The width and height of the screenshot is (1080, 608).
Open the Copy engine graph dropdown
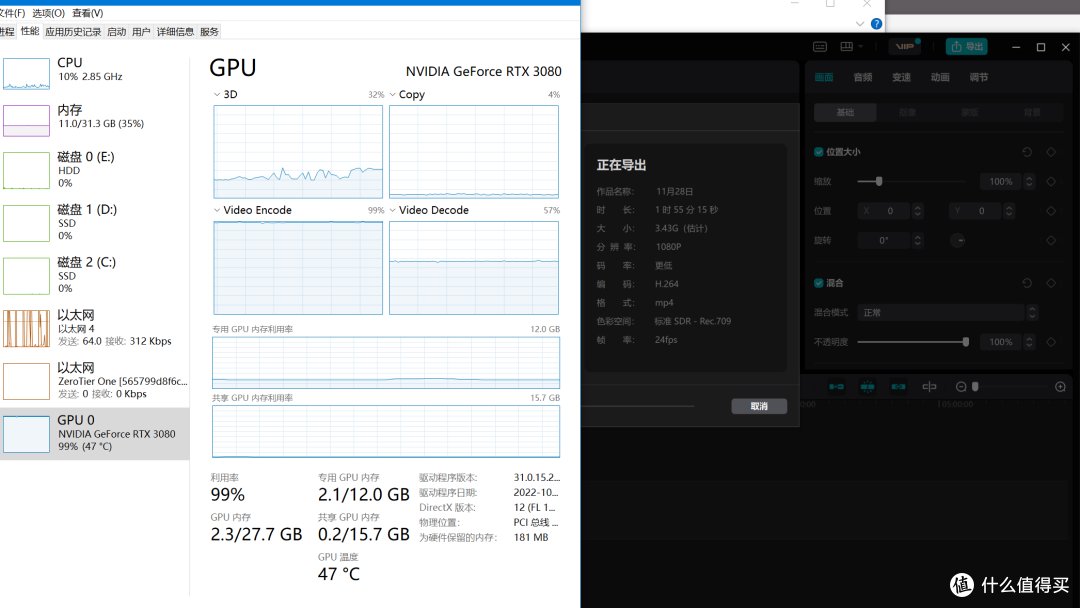(x=393, y=94)
